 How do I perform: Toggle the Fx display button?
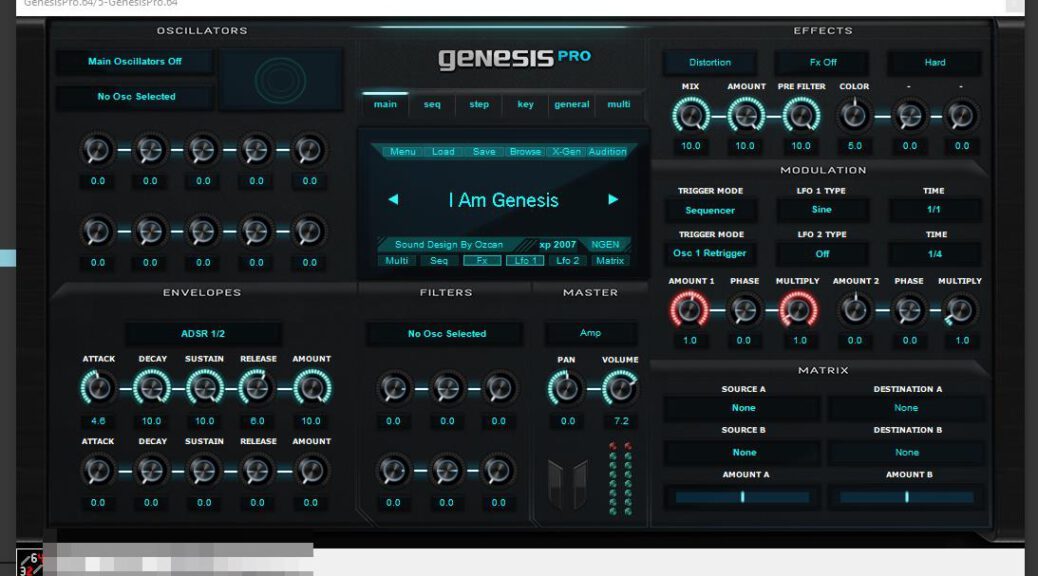click(482, 261)
